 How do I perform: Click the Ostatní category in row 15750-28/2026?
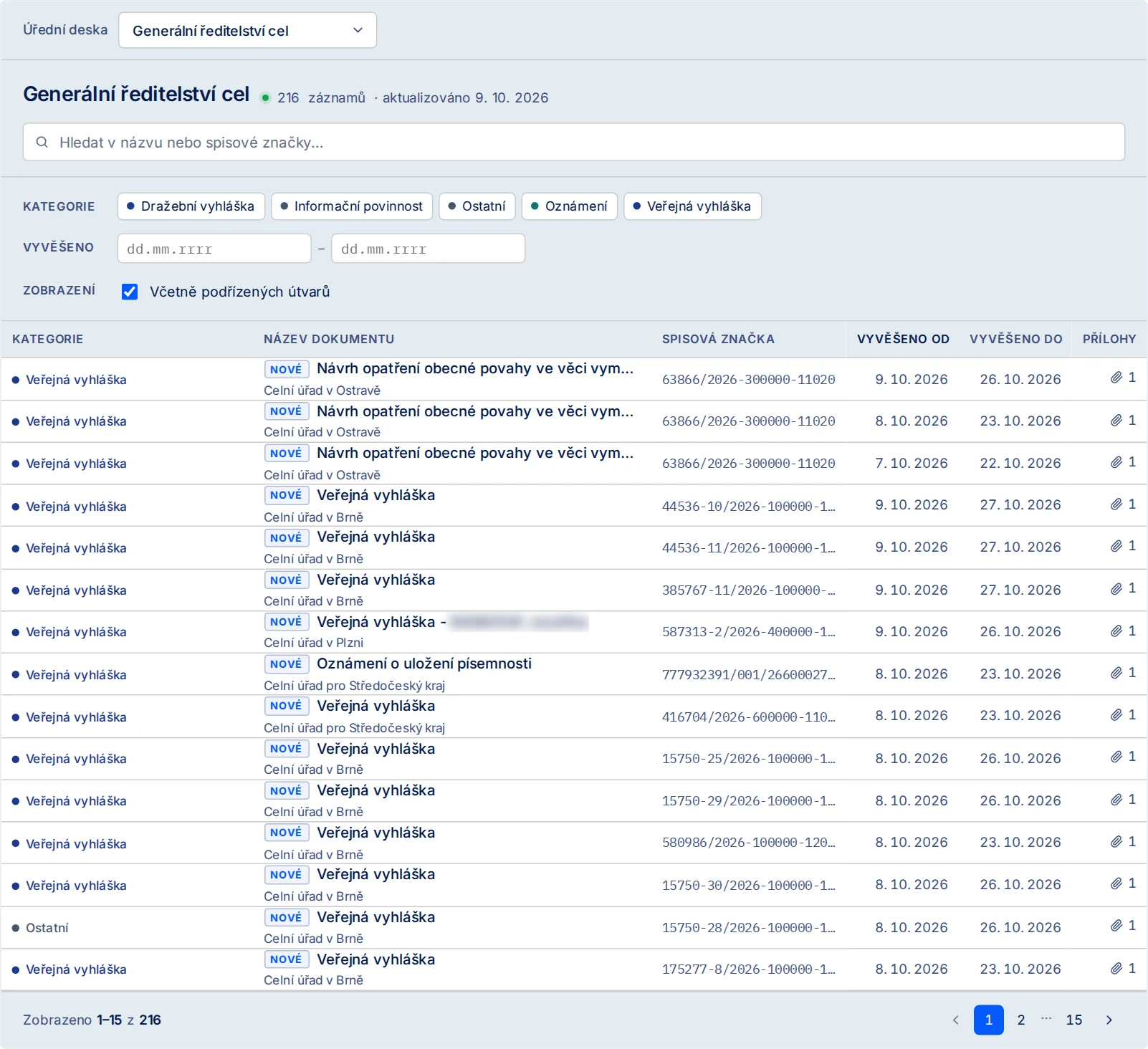(x=47, y=928)
